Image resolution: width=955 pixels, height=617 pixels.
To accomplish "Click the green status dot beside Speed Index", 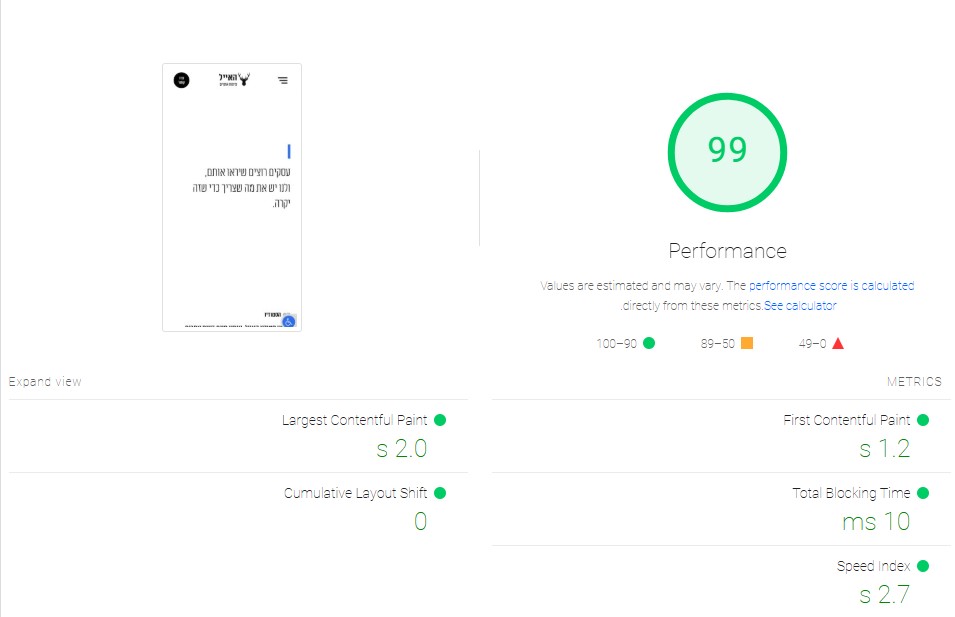I will coord(926,565).
